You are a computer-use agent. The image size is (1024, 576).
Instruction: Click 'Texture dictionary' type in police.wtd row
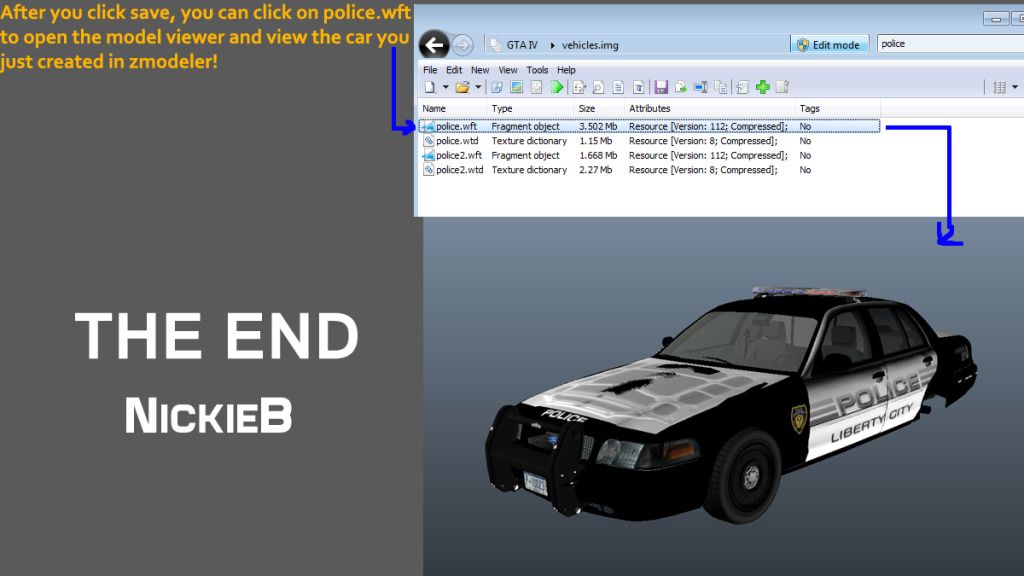(x=529, y=141)
